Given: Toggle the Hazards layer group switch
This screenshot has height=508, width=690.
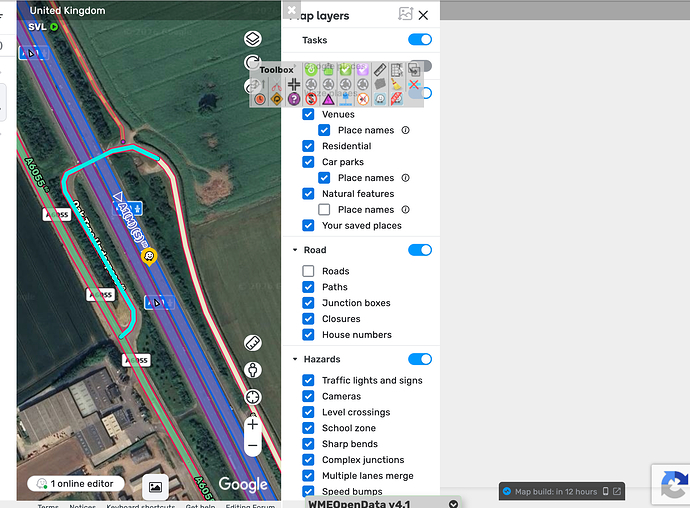Looking at the screenshot, I should pos(420,359).
